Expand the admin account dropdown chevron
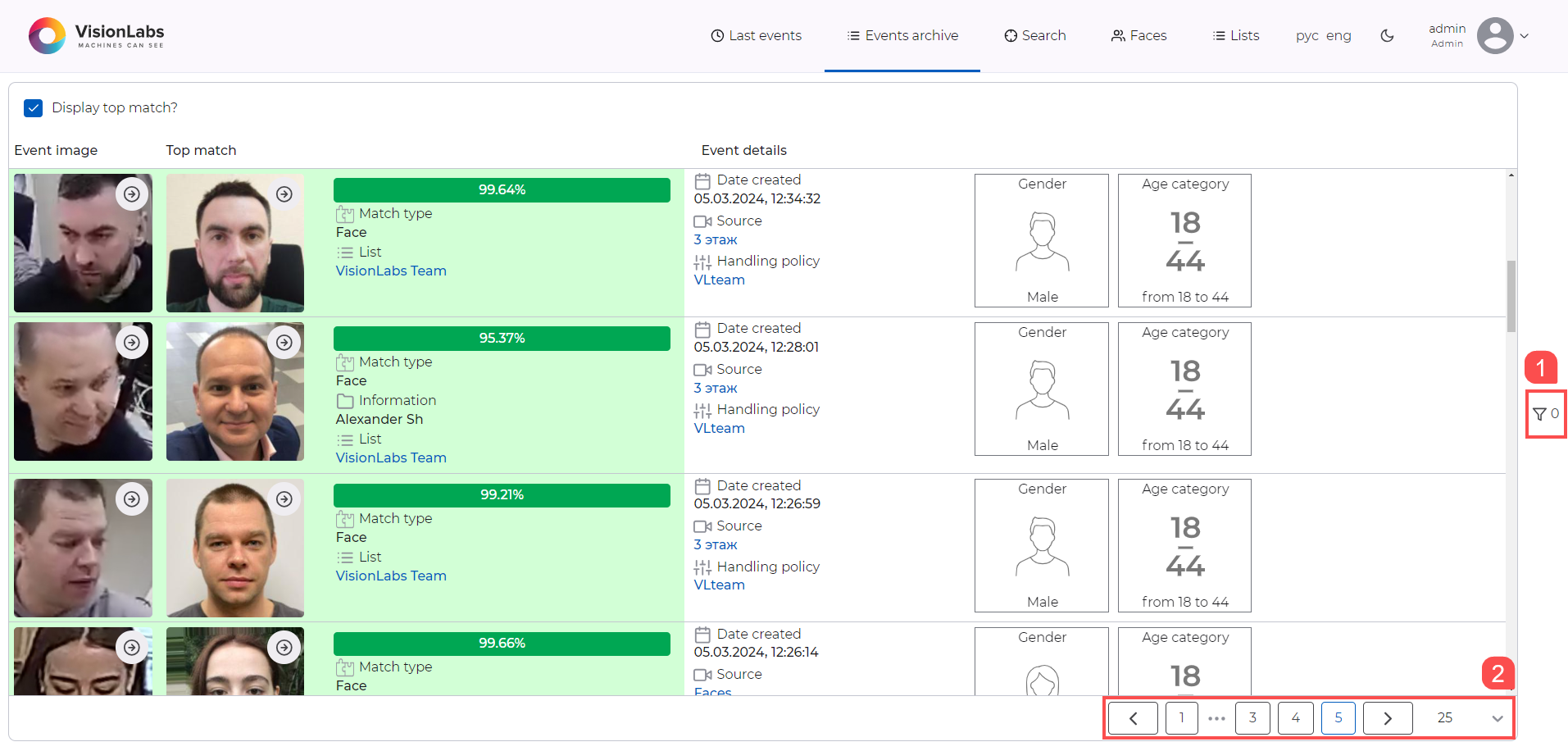The width and height of the screenshot is (1568, 751). coord(1525,35)
